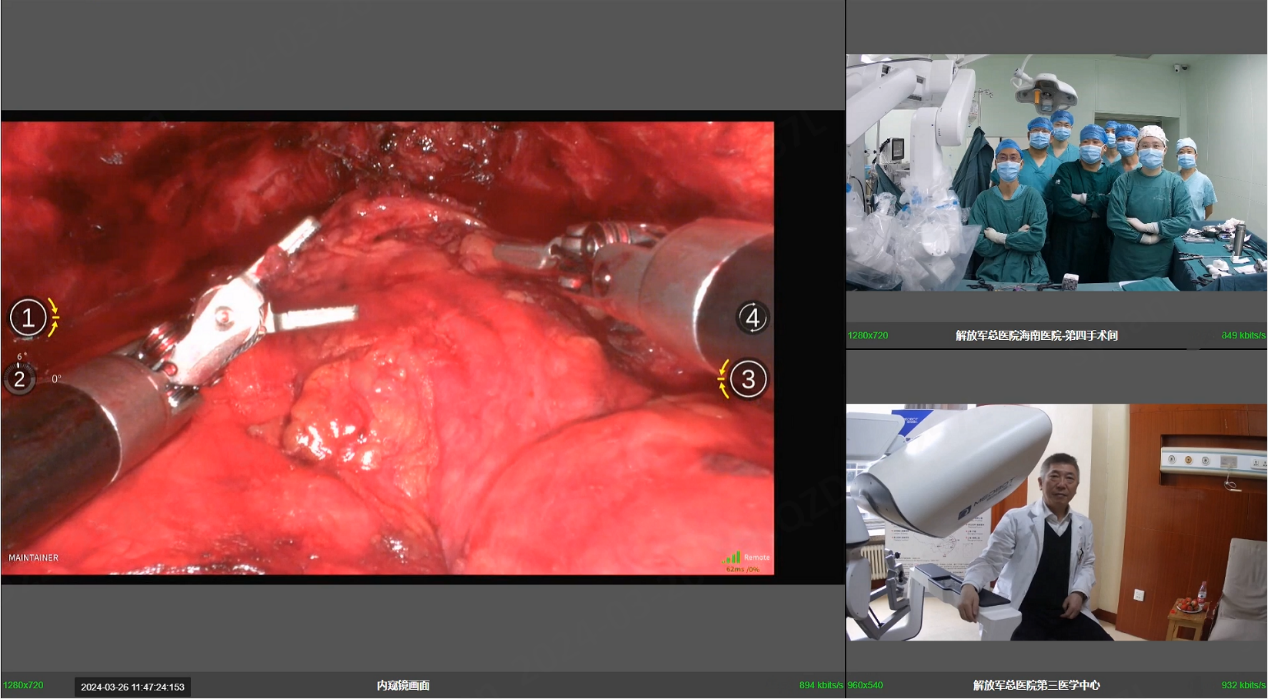Click the 2024-03-26 timestamp overlay
Image resolution: width=1268 pixels, height=699 pixels.
tap(133, 686)
